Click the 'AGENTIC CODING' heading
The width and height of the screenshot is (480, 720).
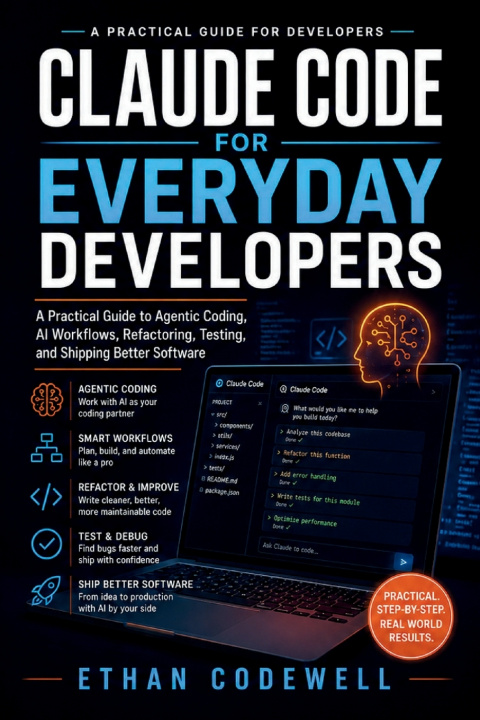pyautogui.click(x=117, y=389)
